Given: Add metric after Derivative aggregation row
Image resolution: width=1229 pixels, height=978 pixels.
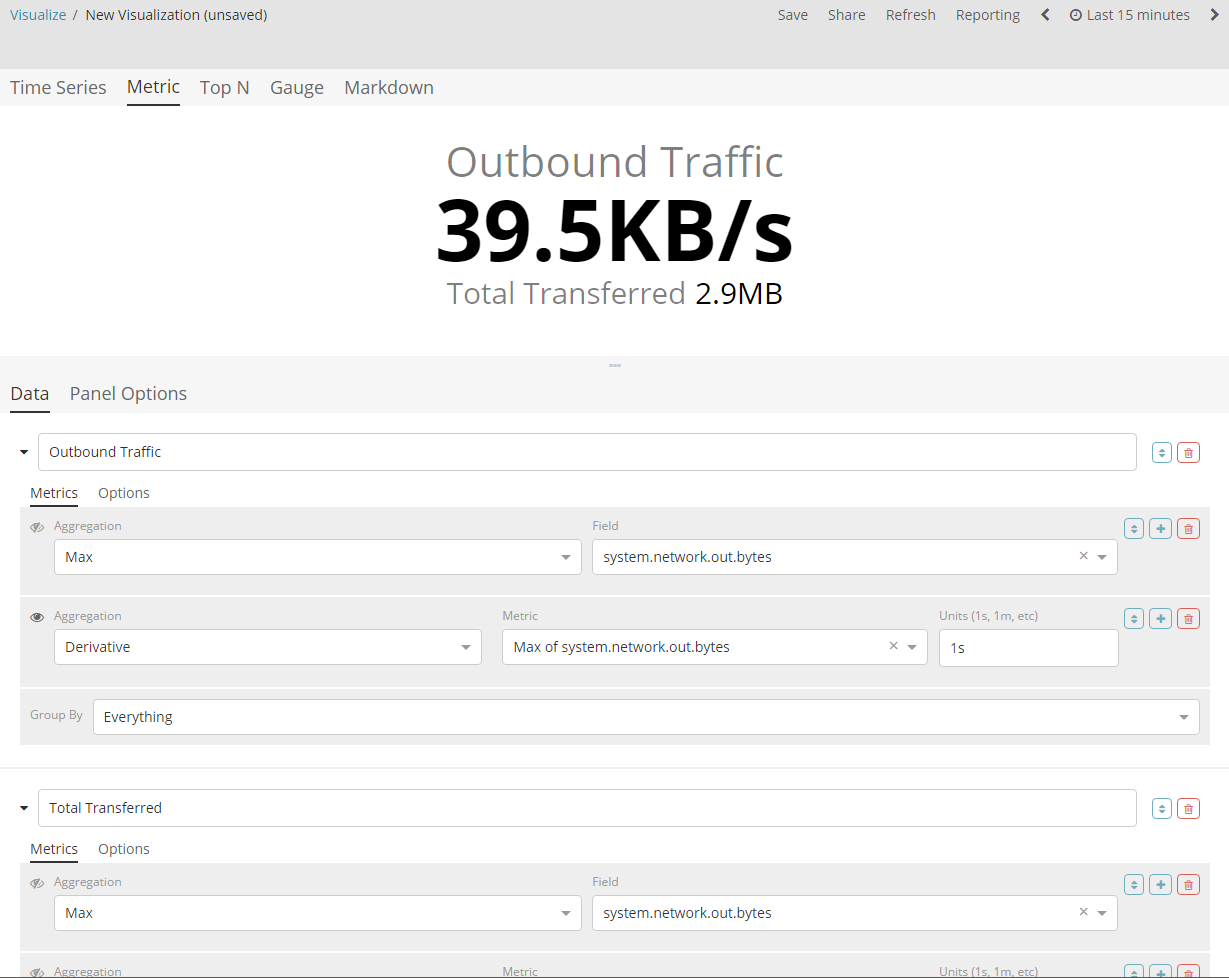Looking at the screenshot, I should [x=1160, y=618].
